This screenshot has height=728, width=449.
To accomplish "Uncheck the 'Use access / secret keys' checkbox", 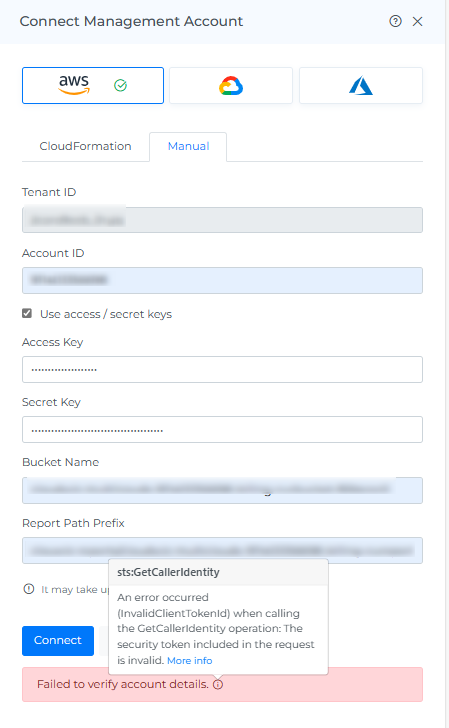I will 27,313.
